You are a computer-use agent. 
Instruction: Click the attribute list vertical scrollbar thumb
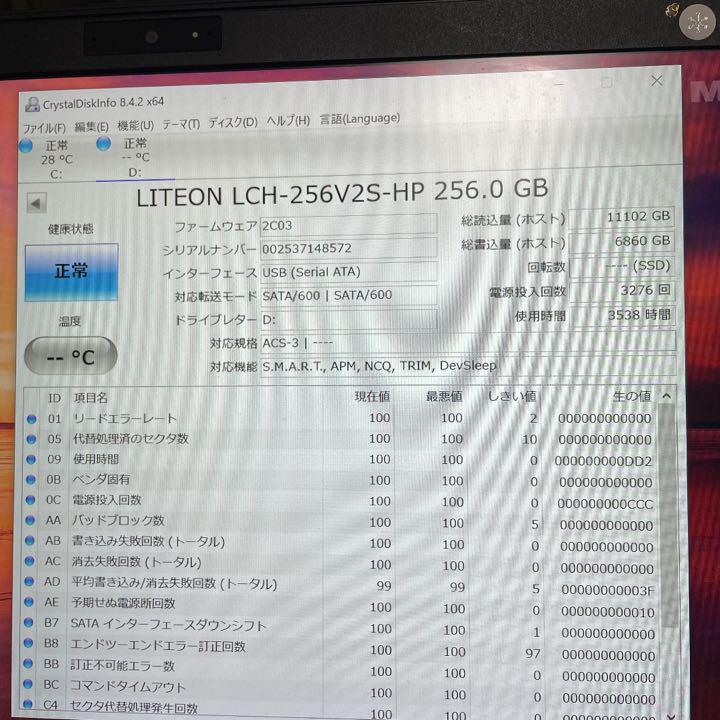(668, 514)
